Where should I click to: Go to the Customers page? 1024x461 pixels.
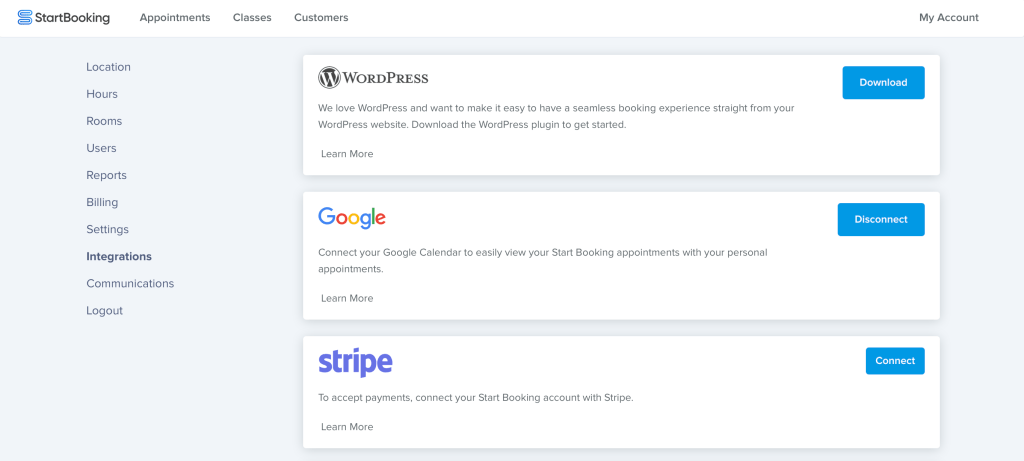(x=321, y=18)
